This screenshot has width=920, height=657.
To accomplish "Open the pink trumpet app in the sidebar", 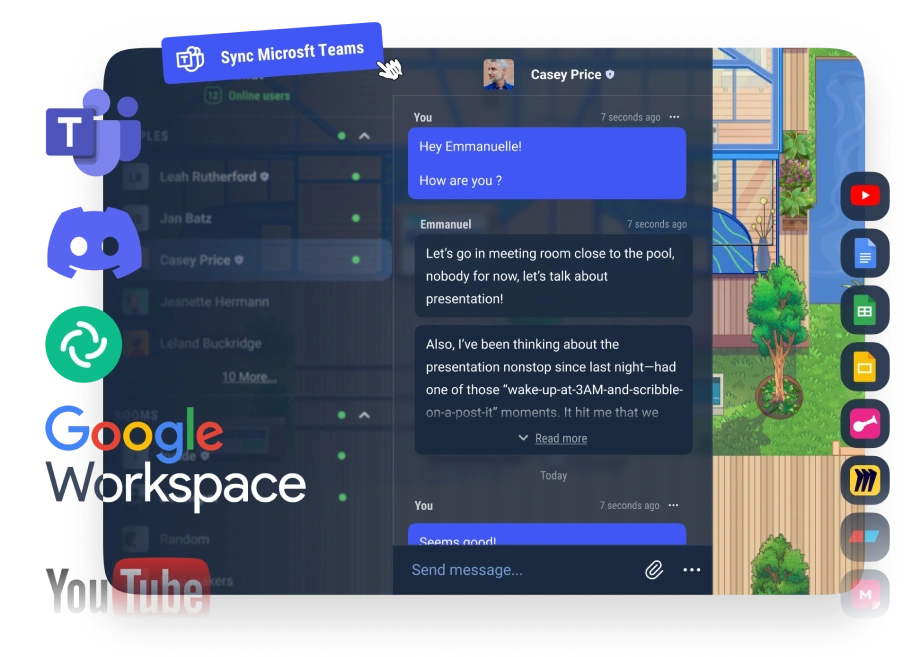I will [865, 424].
